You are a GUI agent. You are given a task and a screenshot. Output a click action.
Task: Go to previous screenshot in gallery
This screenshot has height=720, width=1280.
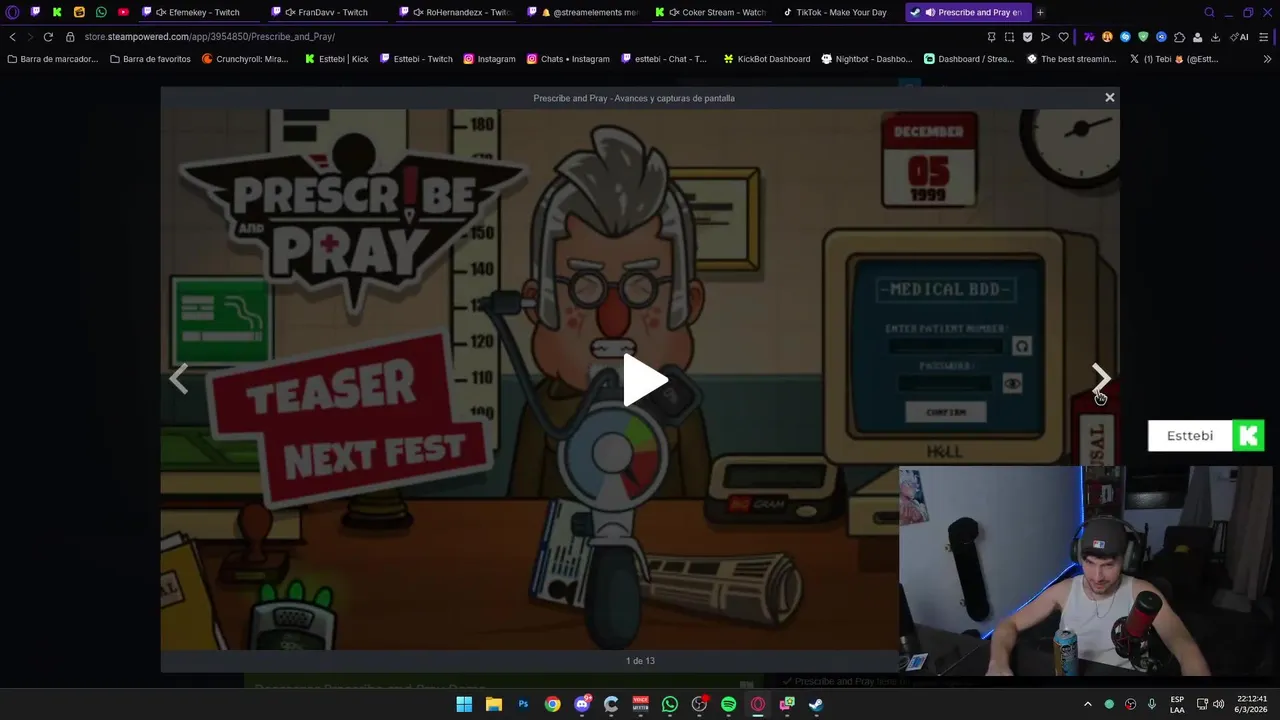coord(179,378)
